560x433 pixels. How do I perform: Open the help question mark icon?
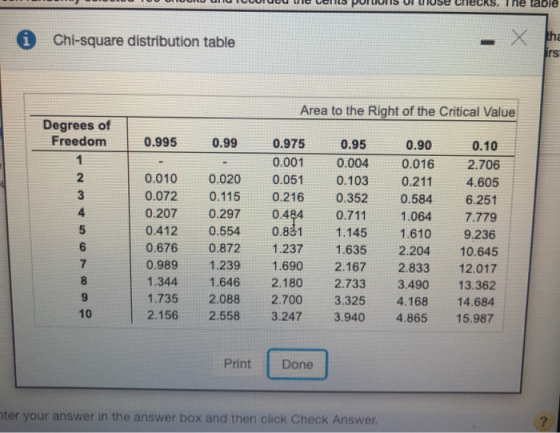tap(543, 422)
